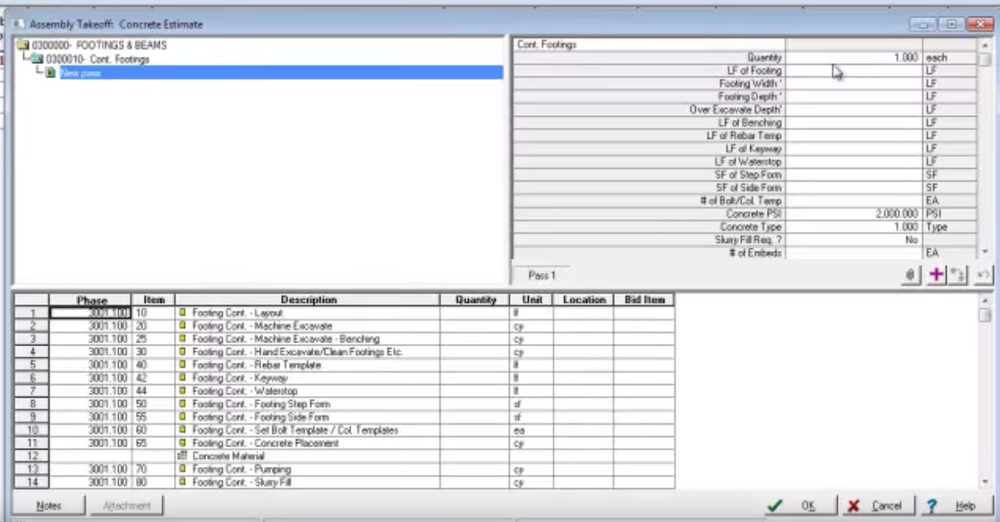This screenshot has width=1000, height=522.
Task: Select 0300010- Cont. Footings tree node
Action: click(97, 59)
